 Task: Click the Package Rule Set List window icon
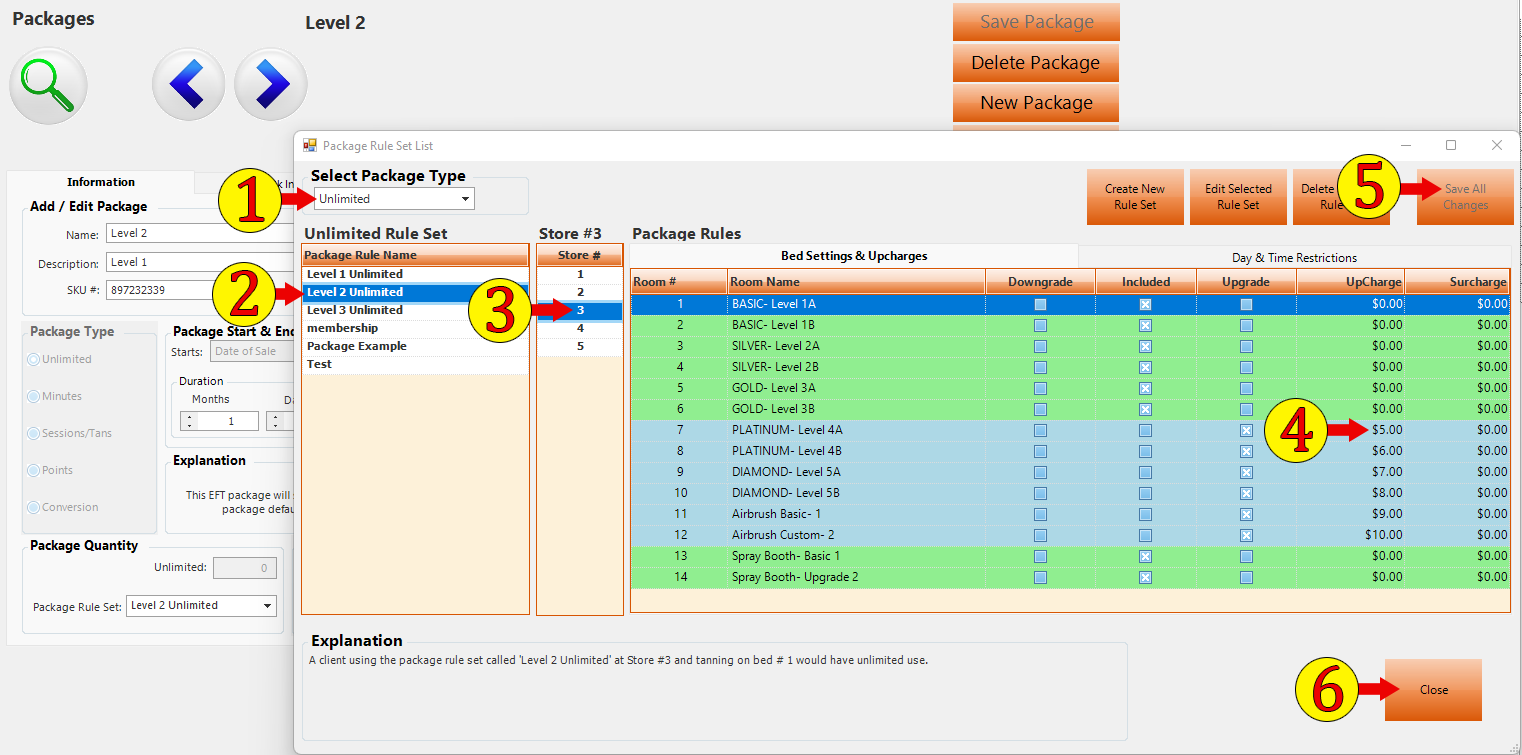(x=310, y=145)
